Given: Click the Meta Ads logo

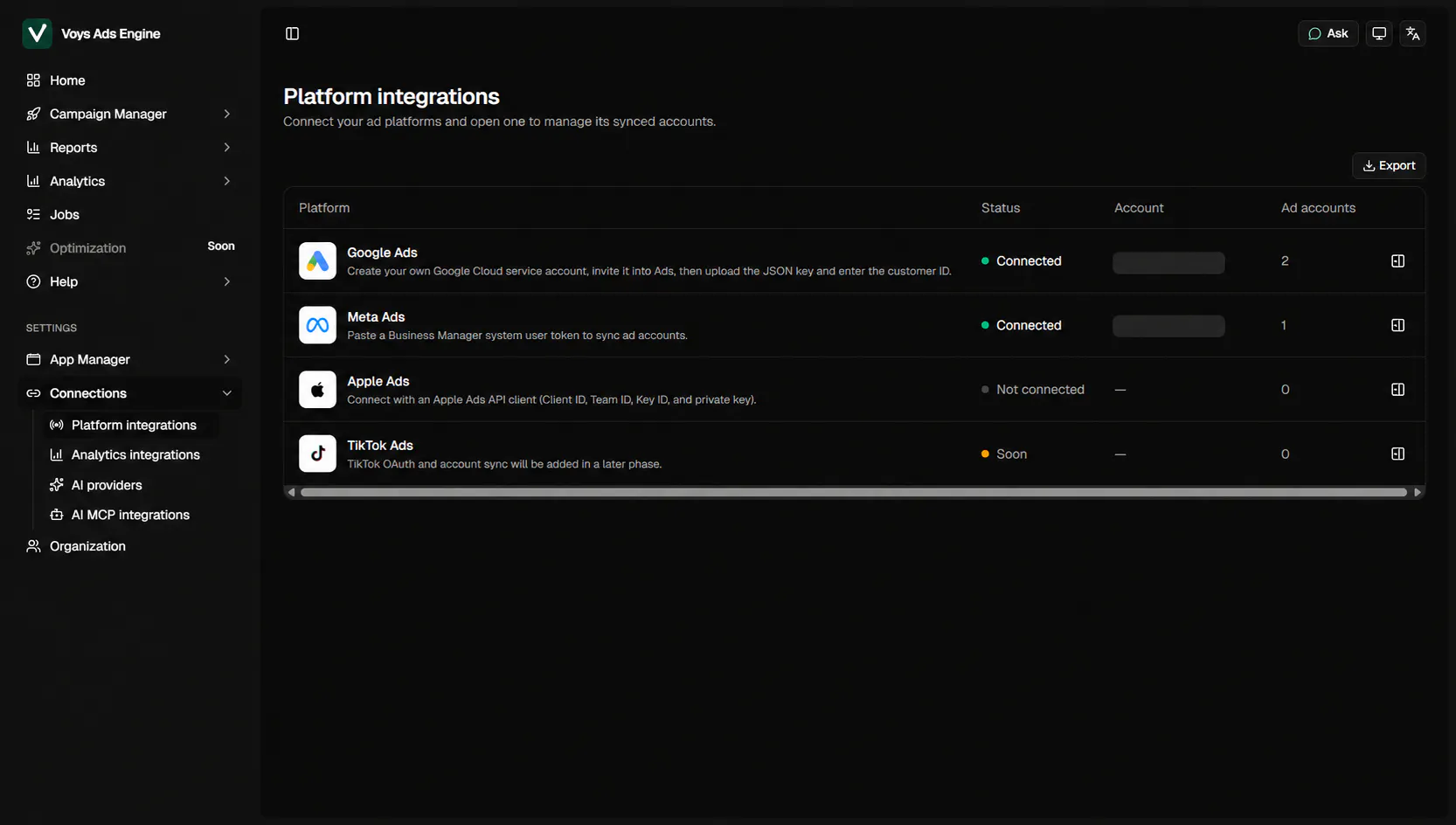Looking at the screenshot, I should [317, 325].
